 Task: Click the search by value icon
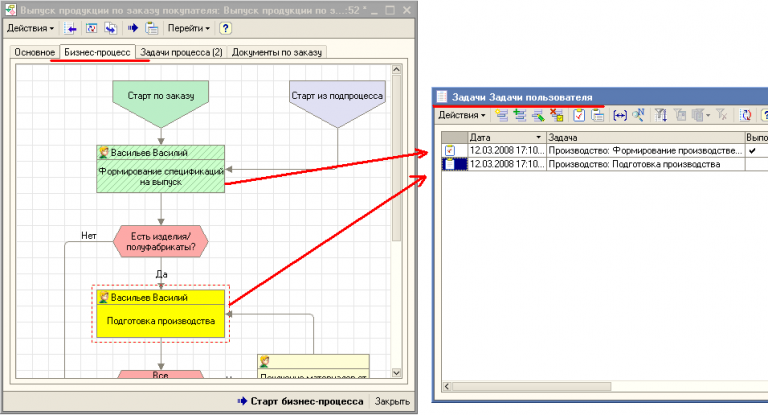point(637,116)
